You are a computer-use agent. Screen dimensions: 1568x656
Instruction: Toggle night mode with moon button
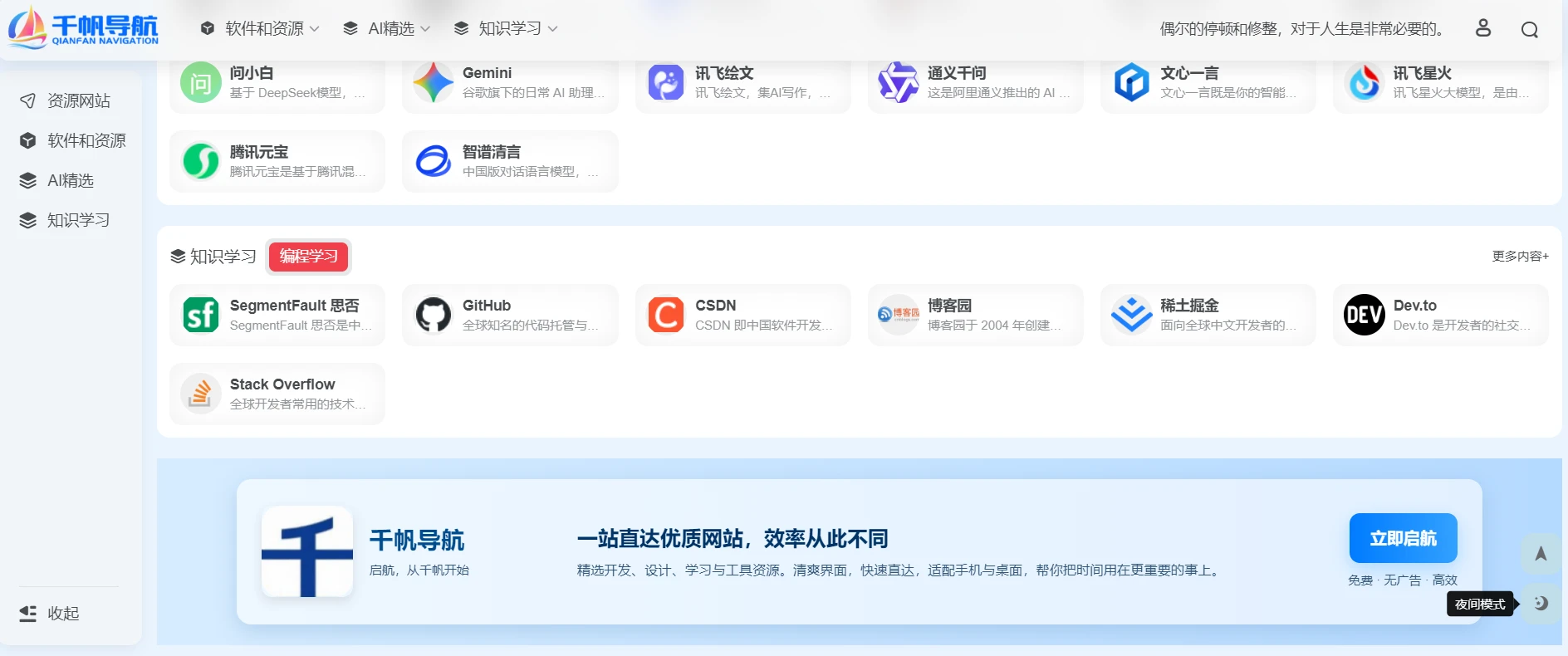point(1541,604)
